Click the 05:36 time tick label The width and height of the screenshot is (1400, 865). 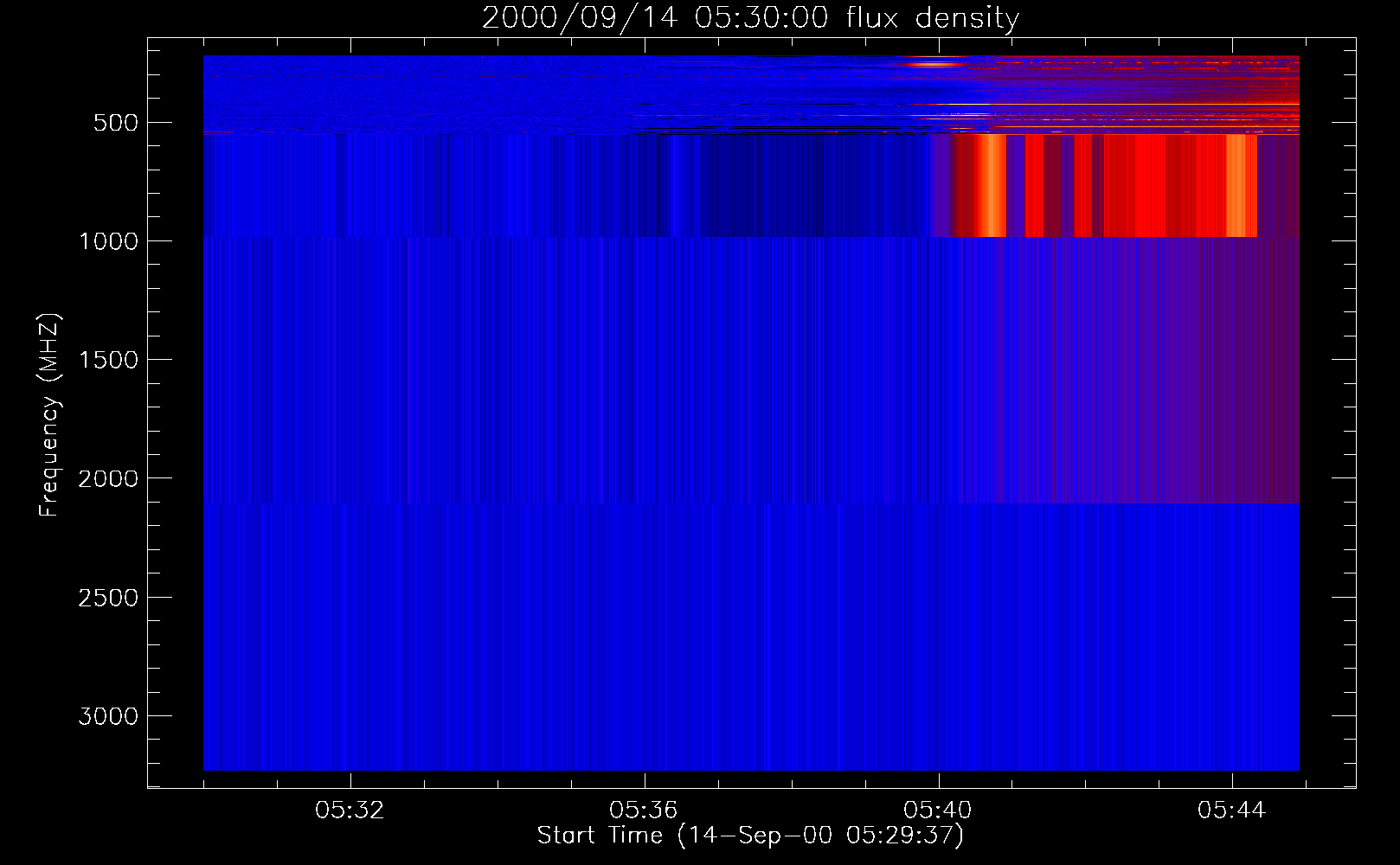(644, 811)
